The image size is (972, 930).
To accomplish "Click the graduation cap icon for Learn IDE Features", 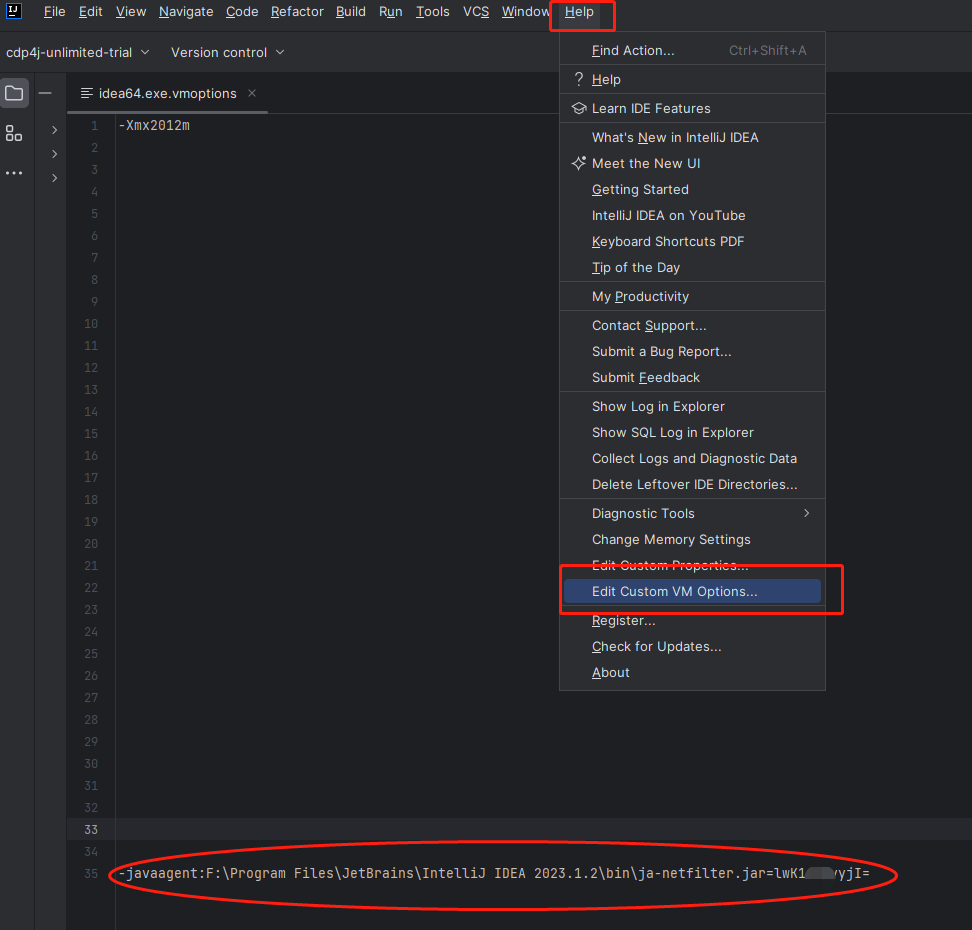I will (x=578, y=108).
